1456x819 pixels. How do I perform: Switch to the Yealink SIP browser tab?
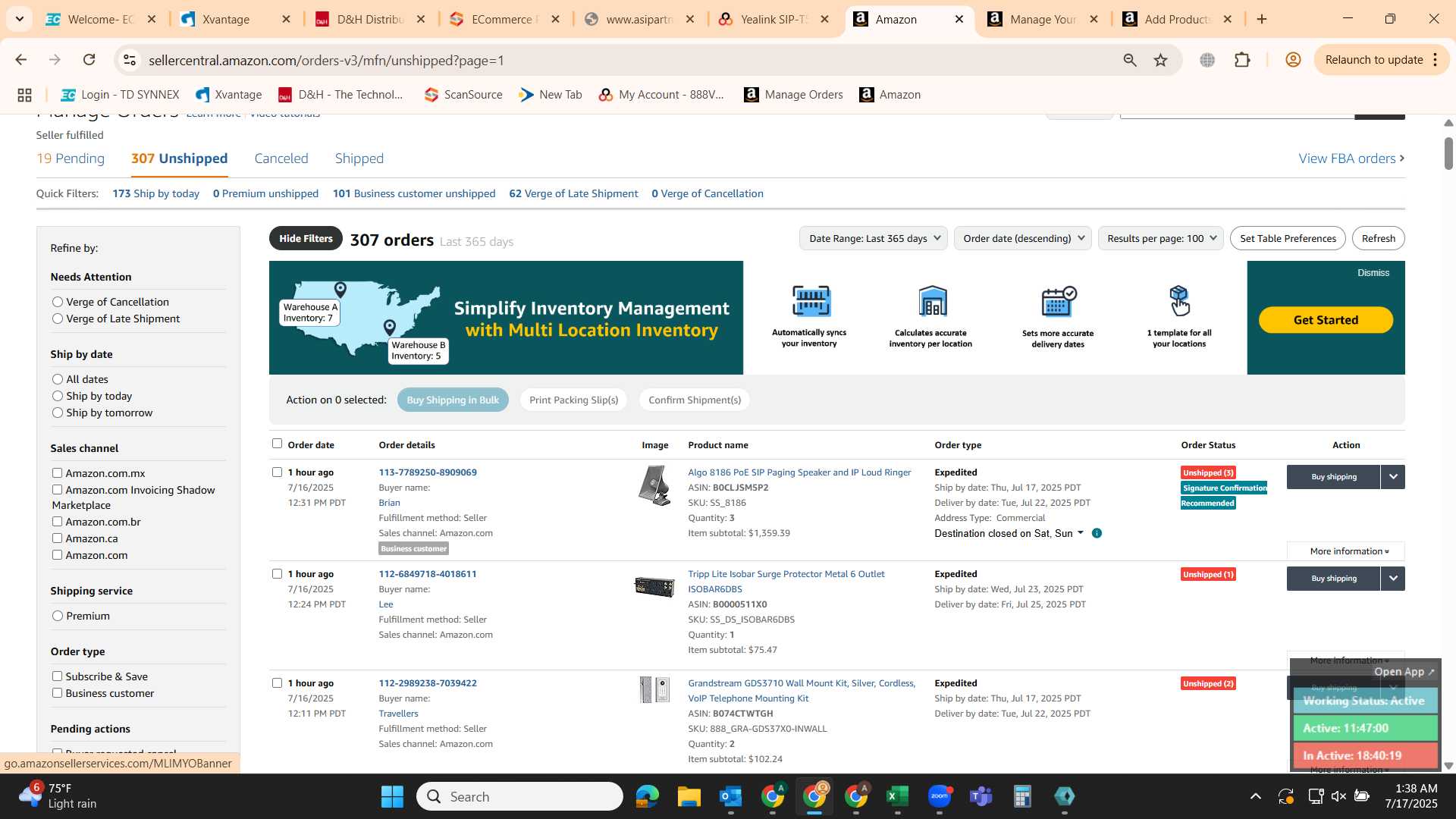point(773,19)
